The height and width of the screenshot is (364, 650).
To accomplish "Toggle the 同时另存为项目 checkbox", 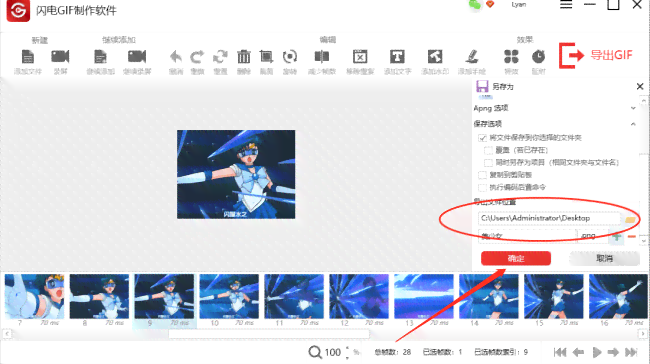I will tap(488, 163).
